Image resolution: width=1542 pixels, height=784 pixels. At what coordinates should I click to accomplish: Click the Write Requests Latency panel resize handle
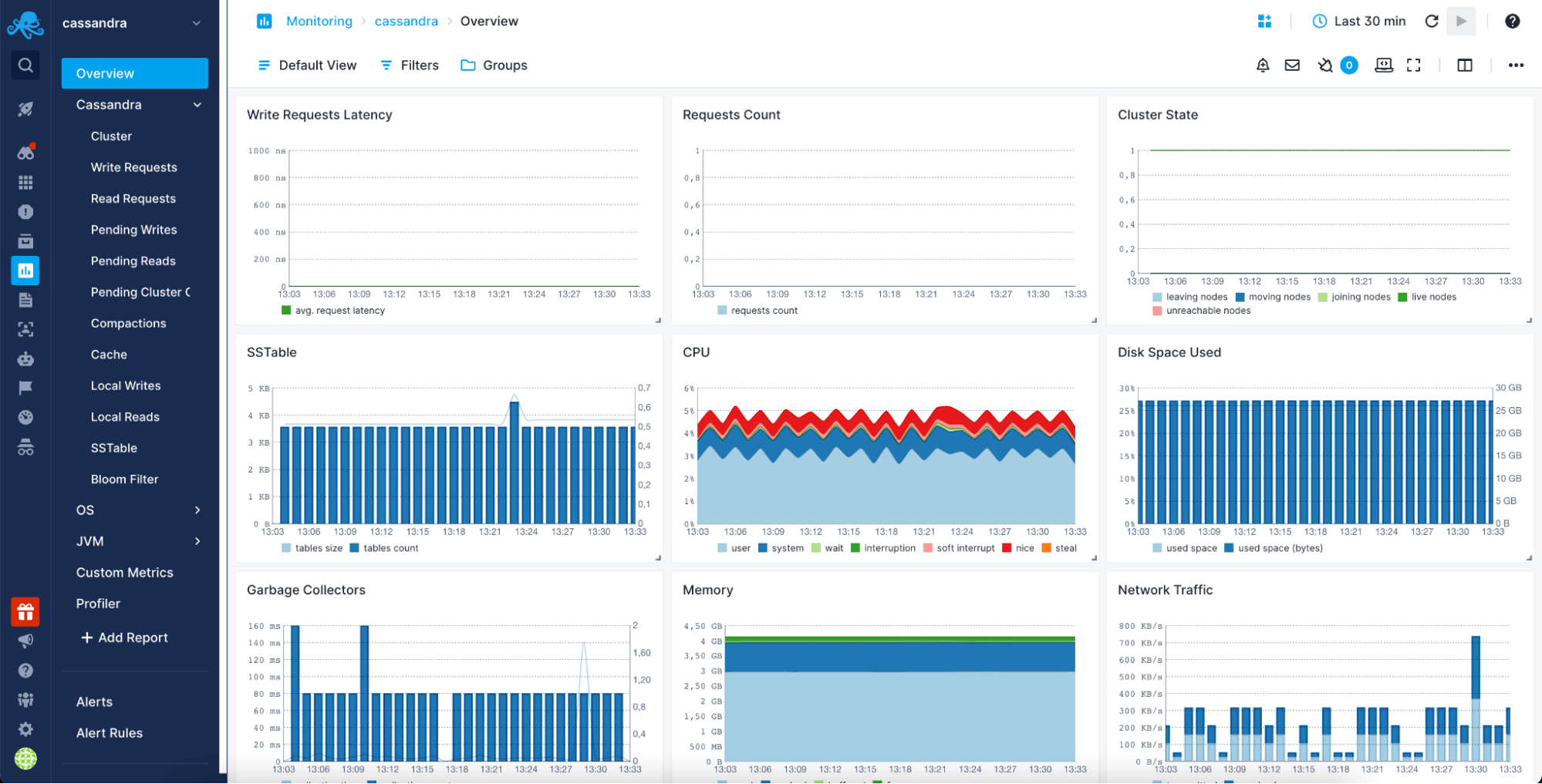pos(658,321)
